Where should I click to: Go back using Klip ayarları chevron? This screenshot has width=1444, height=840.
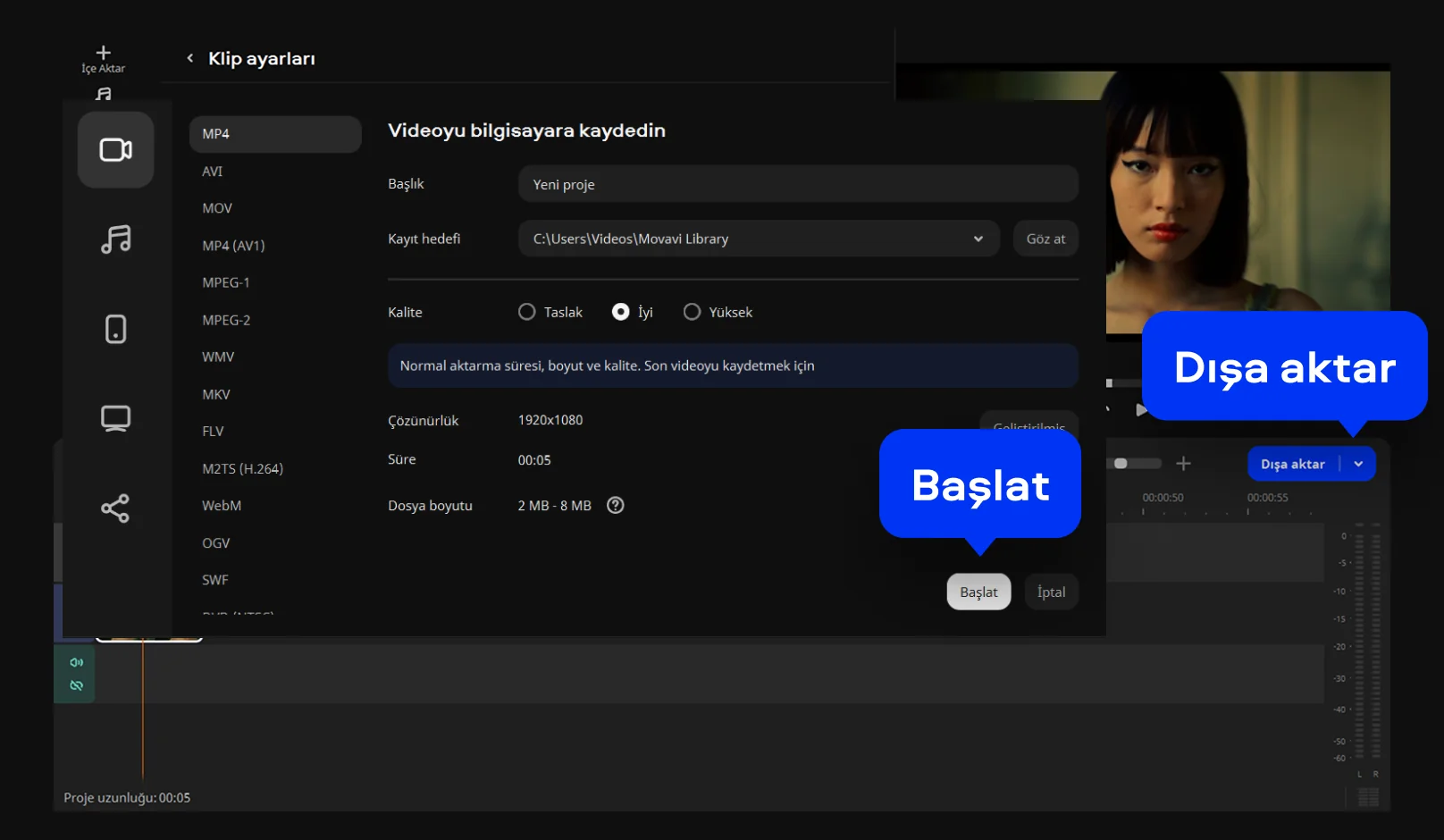pyautogui.click(x=189, y=58)
